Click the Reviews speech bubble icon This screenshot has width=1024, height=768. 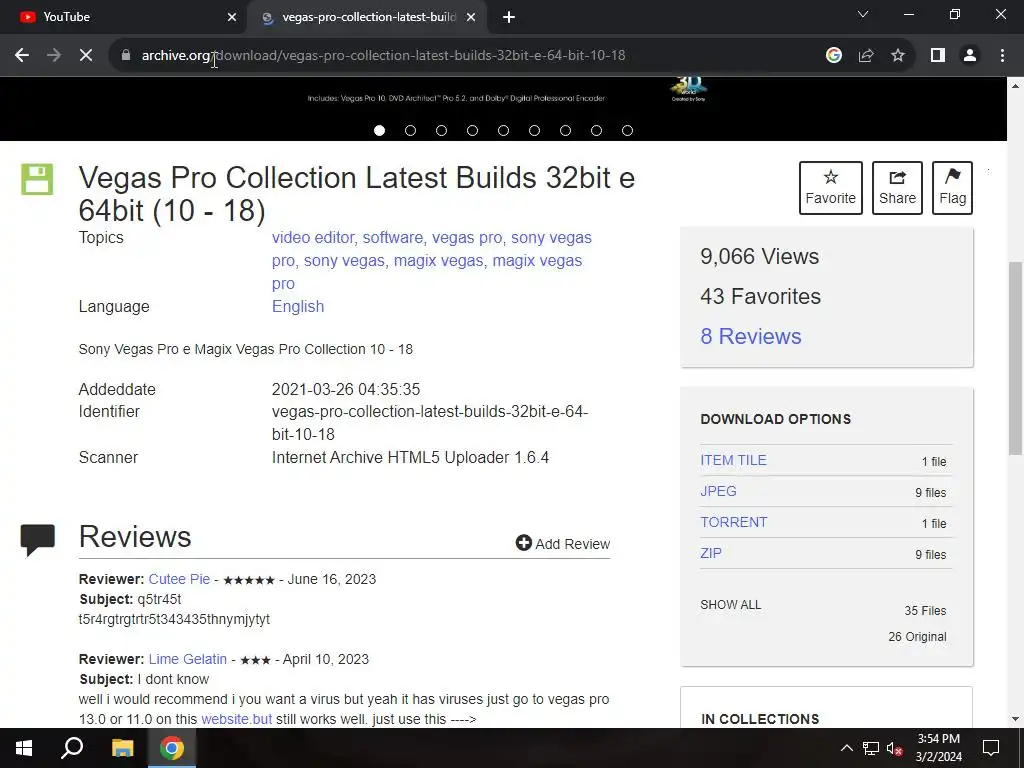37,539
